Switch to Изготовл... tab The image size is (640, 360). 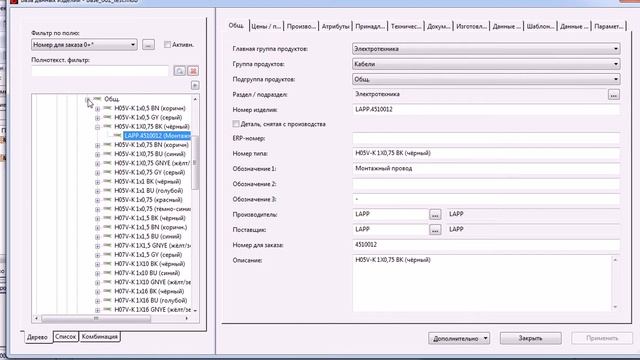tap(471, 26)
